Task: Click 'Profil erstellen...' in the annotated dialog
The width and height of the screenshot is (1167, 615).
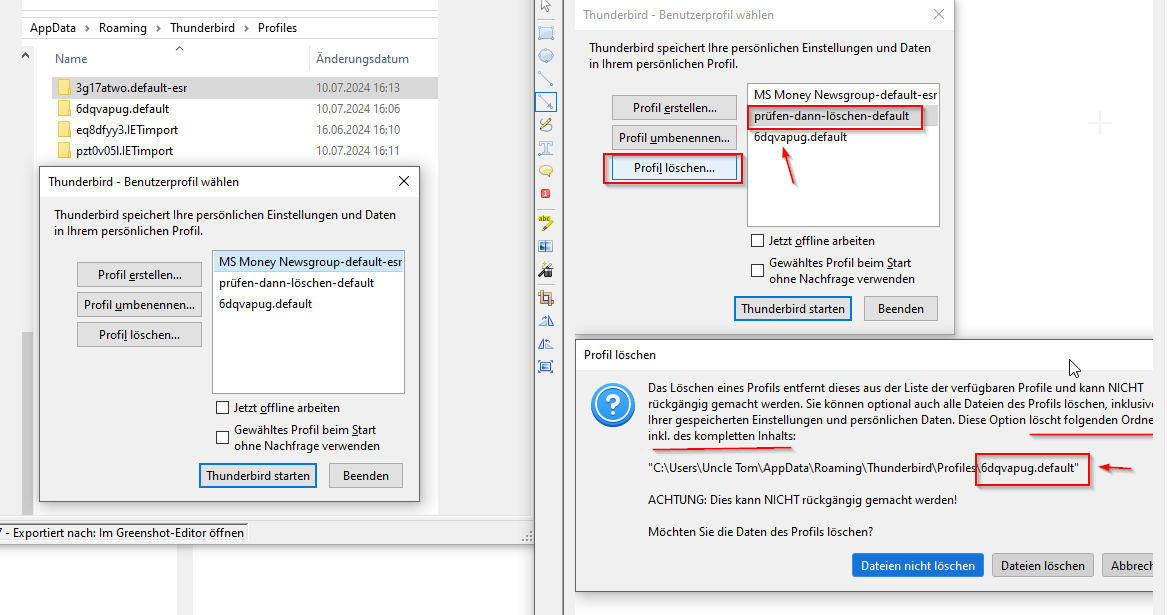Action: pos(674,108)
